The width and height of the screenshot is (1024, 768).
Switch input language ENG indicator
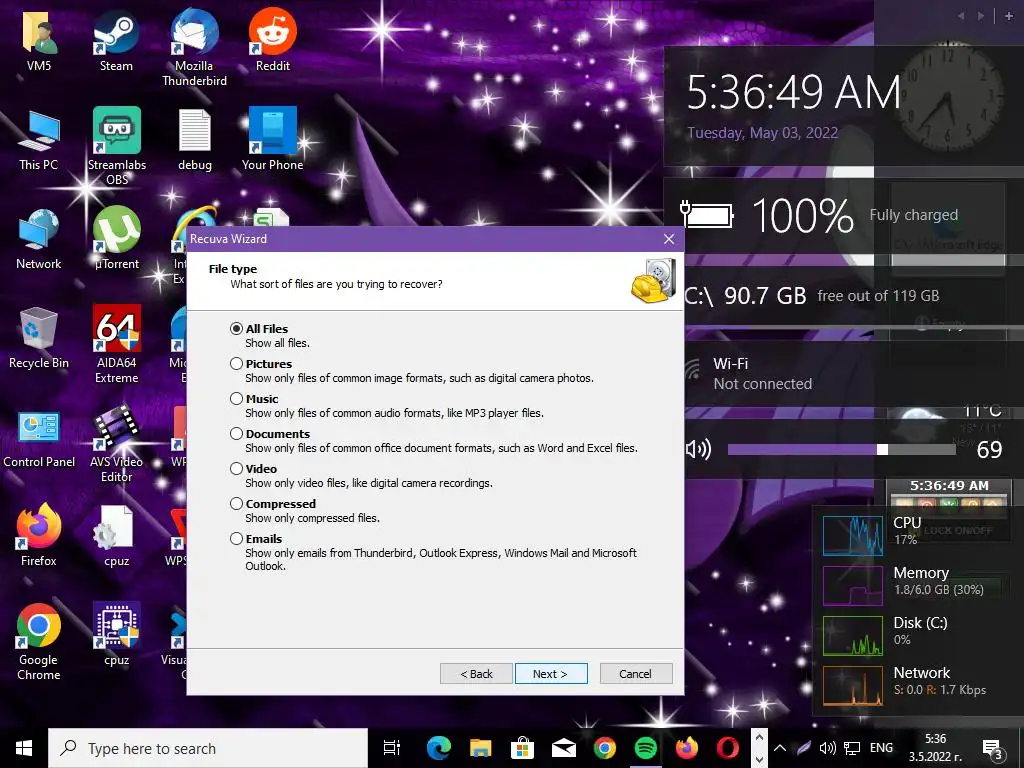881,748
